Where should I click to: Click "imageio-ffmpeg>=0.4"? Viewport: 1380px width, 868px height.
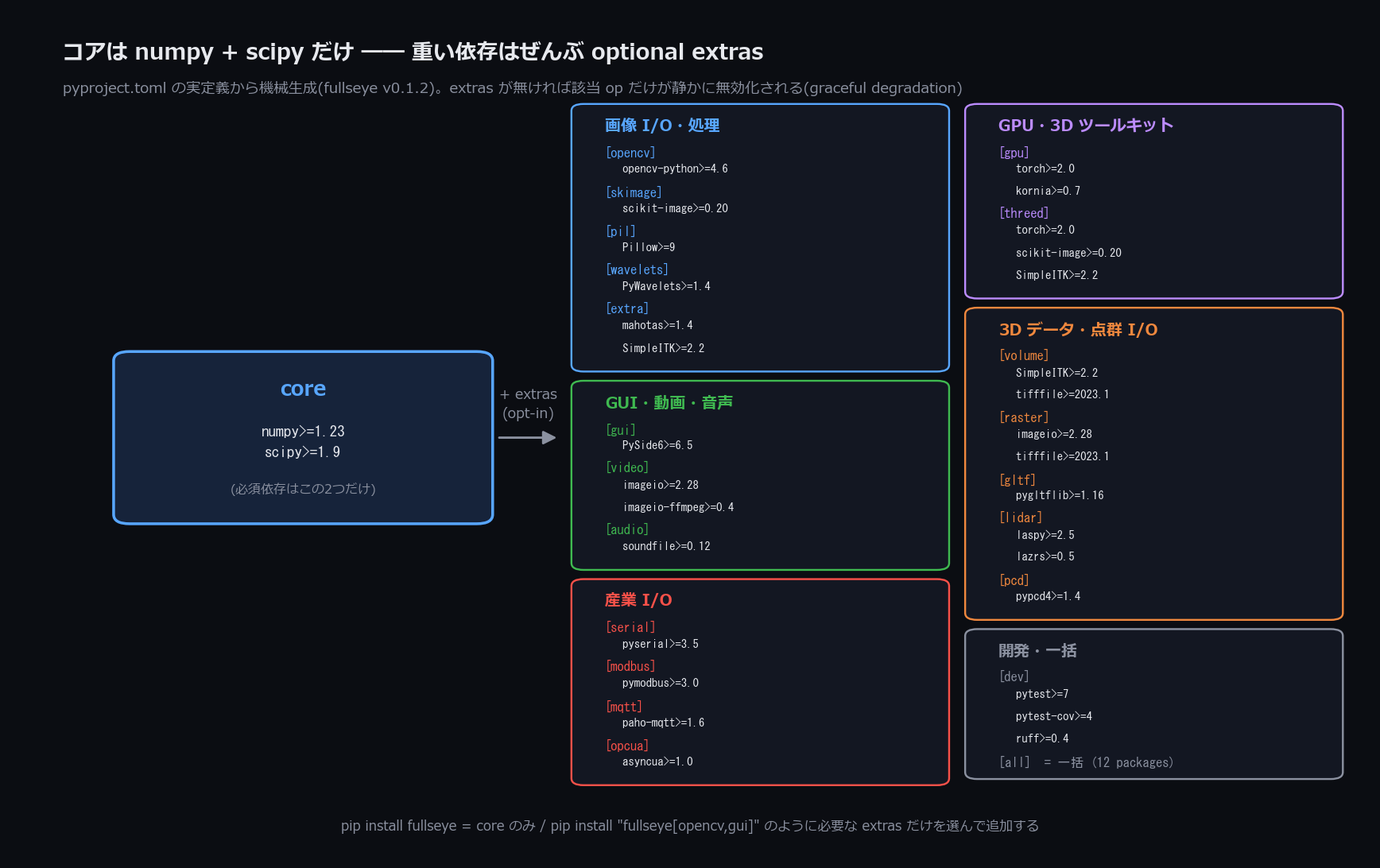click(678, 507)
